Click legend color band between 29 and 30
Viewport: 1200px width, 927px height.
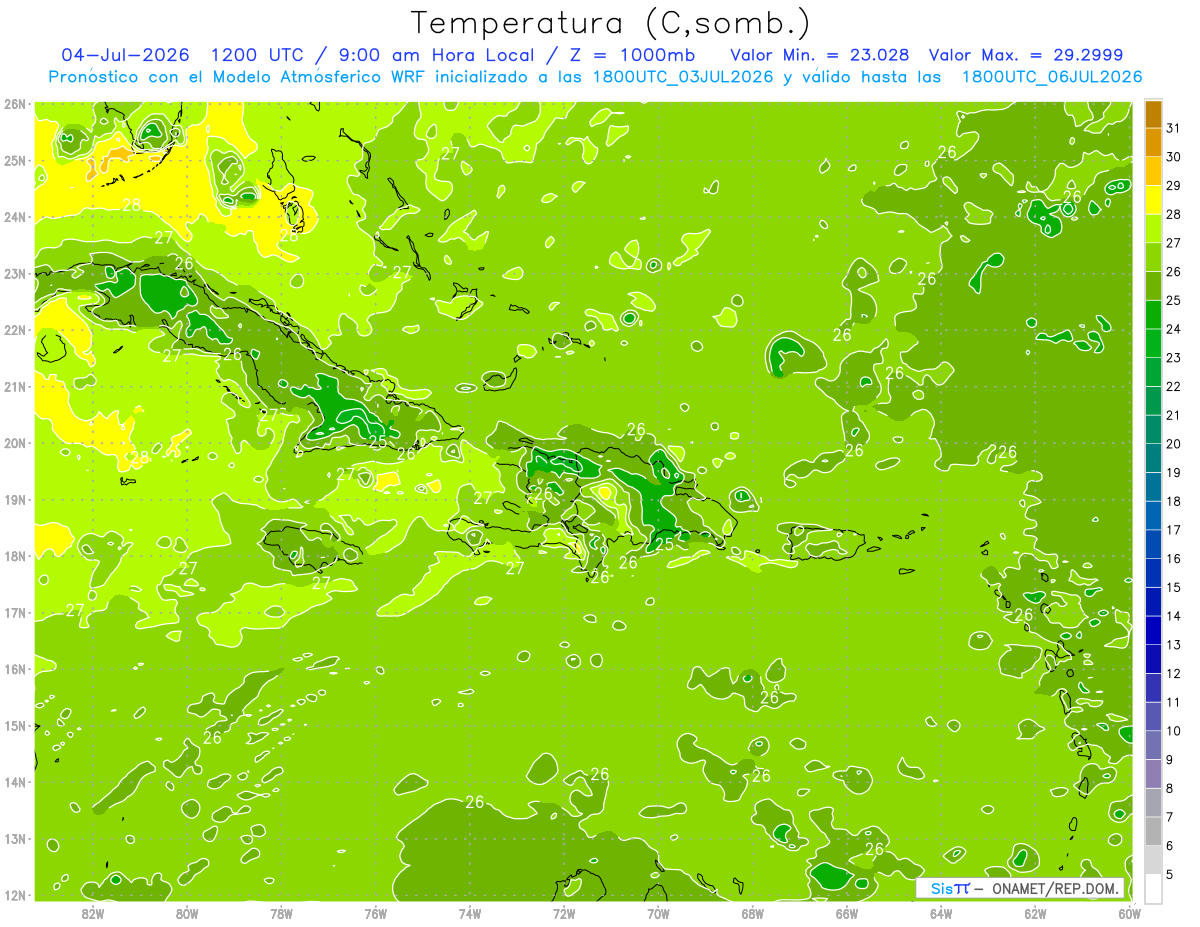1153,171
